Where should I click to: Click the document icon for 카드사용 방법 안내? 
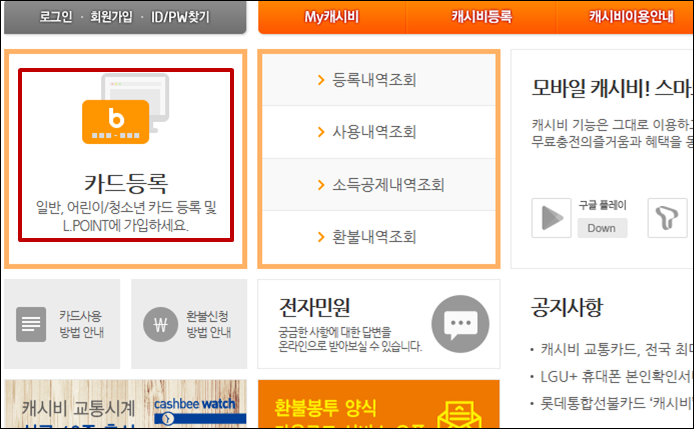[x=31, y=324]
